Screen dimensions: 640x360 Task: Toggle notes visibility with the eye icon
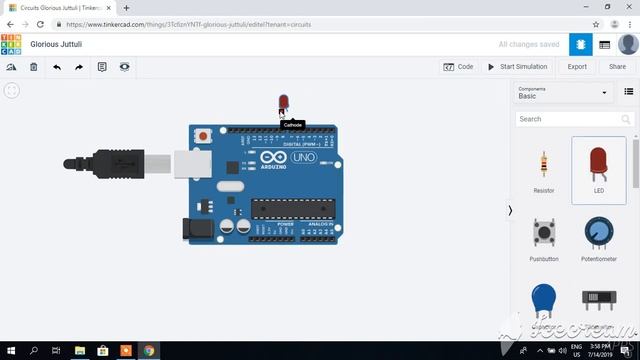point(124,67)
